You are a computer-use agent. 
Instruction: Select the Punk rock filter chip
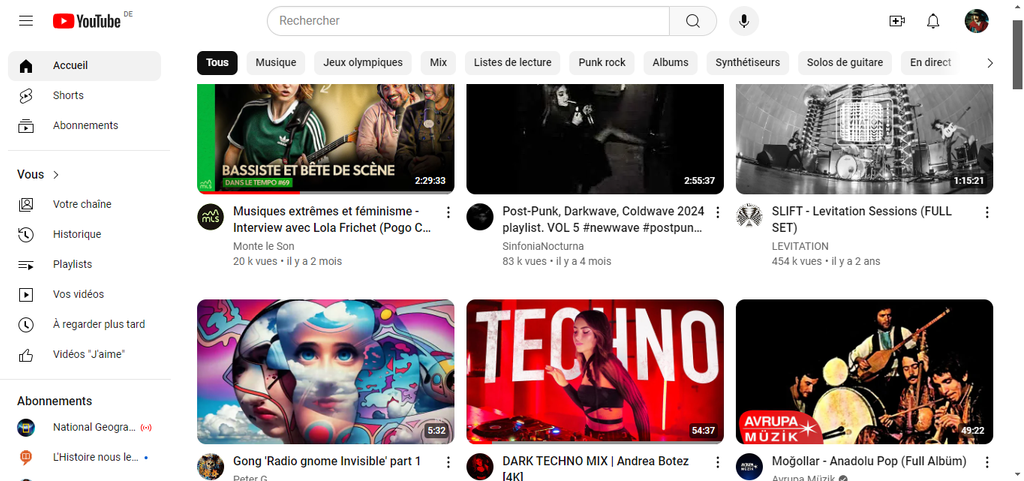pos(601,63)
